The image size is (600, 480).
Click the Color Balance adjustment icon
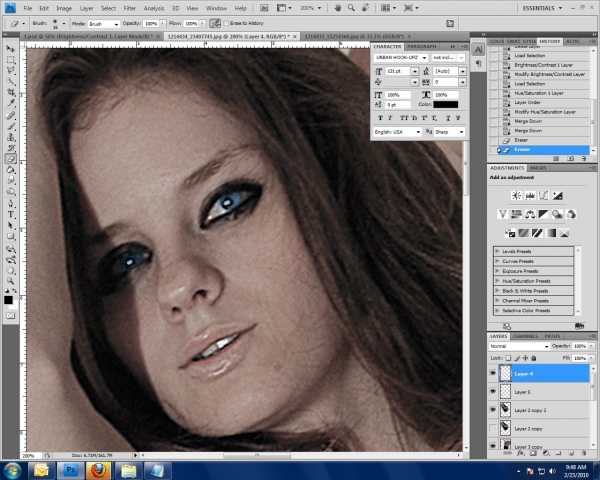point(530,214)
